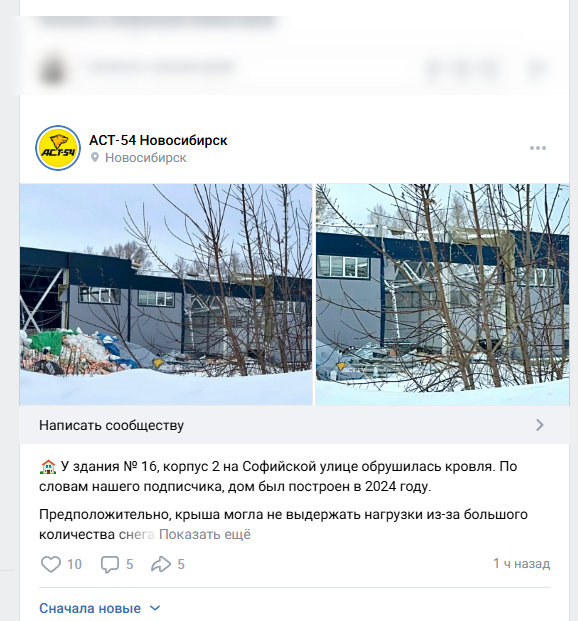The height and width of the screenshot is (621, 578).
Task: Open the three-dot post options menu
Action: 538,148
